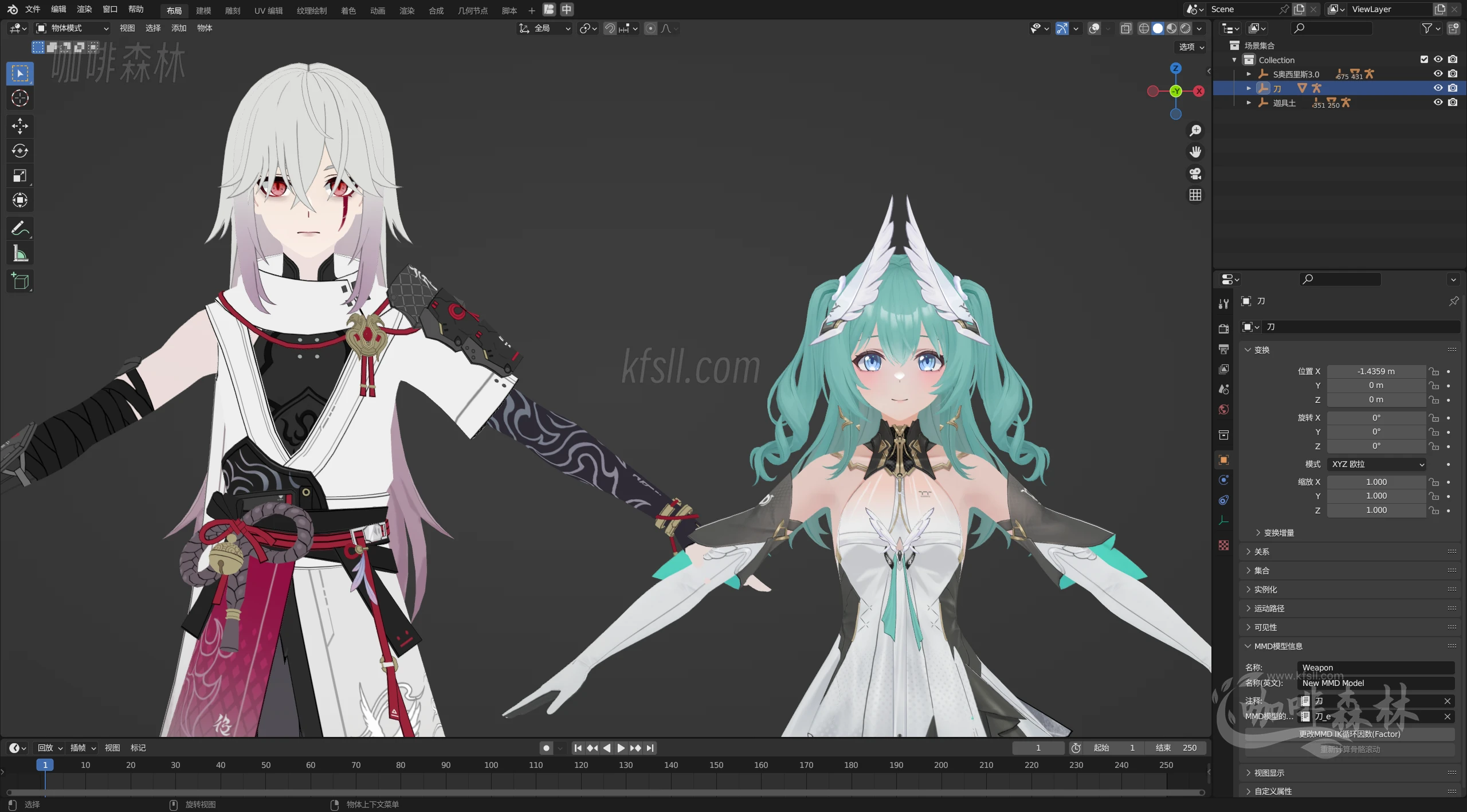Switch to the 建模 workspace tab
The image size is (1467, 812).
[x=203, y=10]
